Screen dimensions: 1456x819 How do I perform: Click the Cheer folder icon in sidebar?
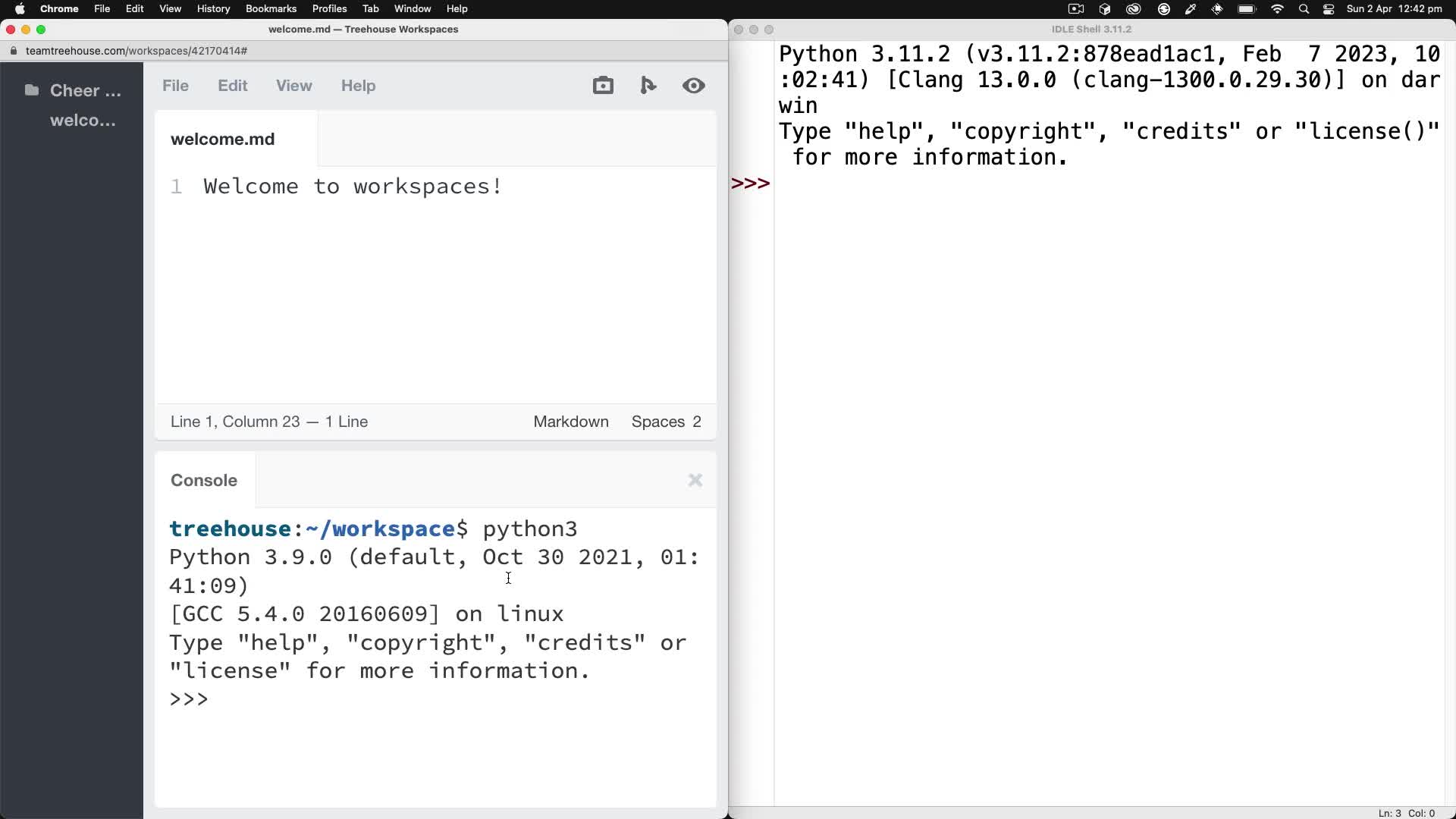(33, 89)
